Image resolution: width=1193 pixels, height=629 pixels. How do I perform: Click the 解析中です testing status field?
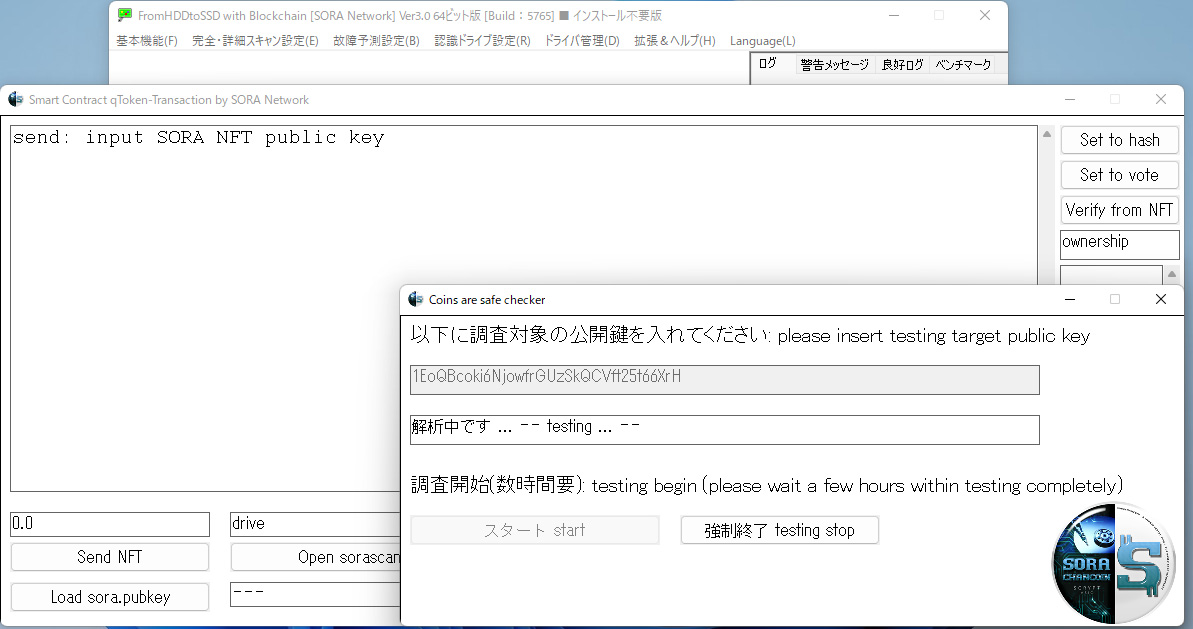point(724,430)
